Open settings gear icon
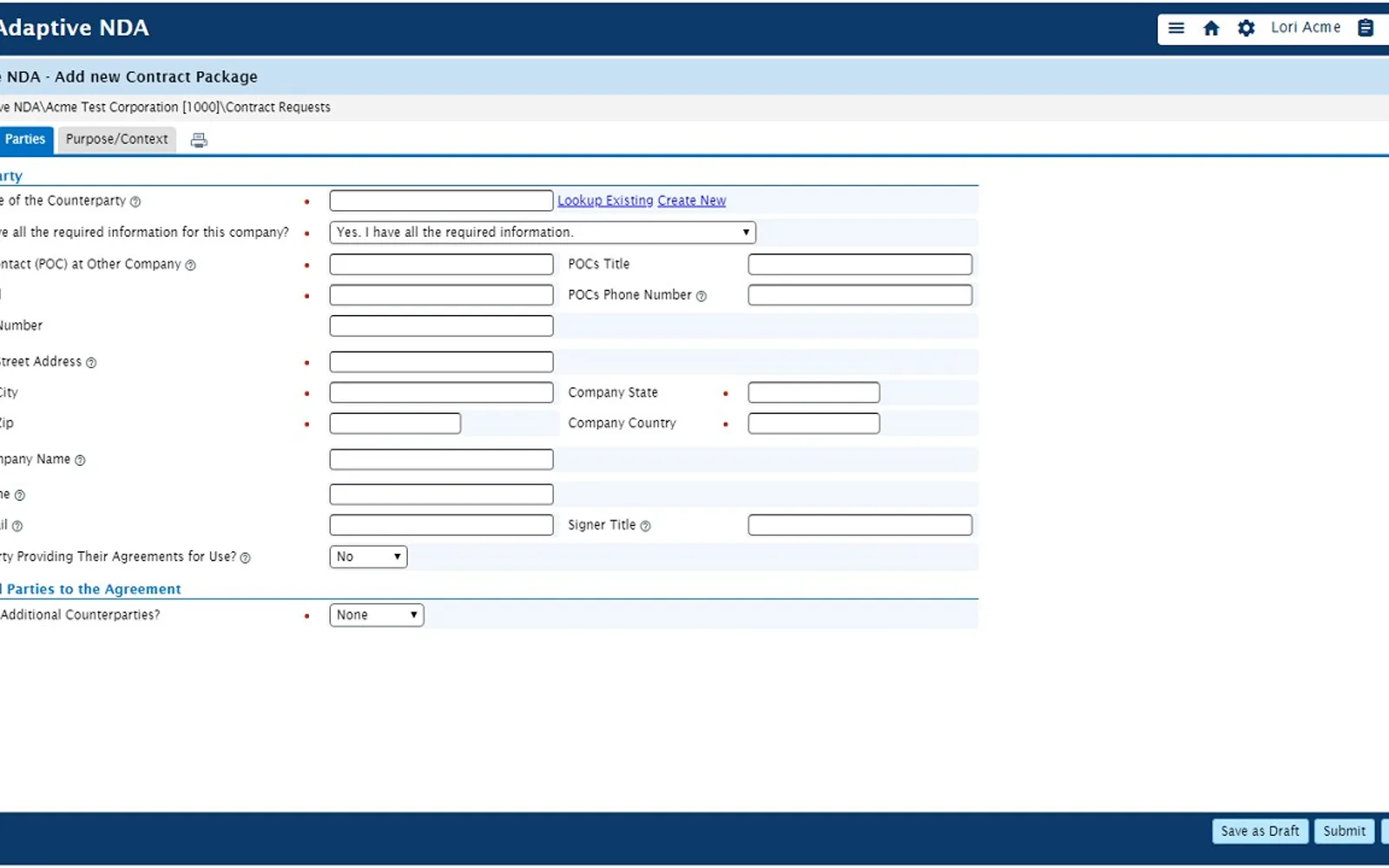The width and height of the screenshot is (1389, 868). [1246, 28]
